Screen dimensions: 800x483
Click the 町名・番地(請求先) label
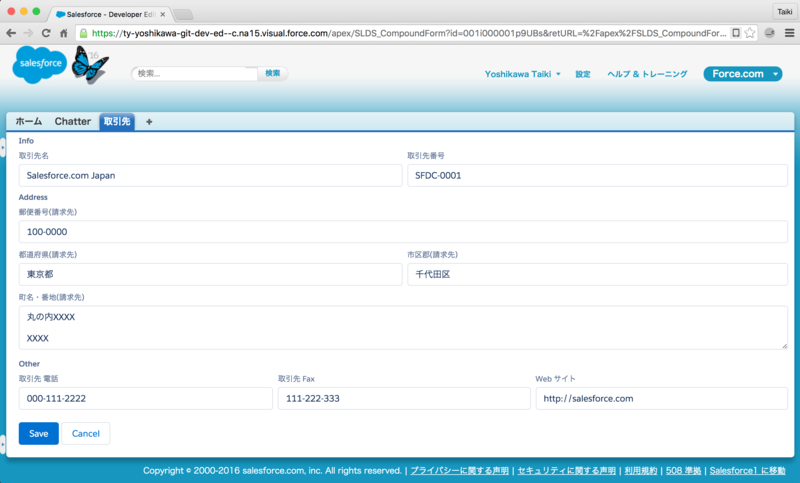(x=52, y=297)
